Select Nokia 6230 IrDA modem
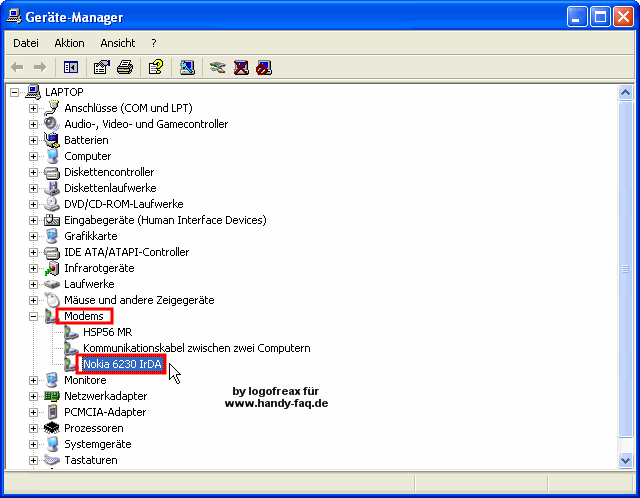Viewport: 640px width, 498px height. [122, 364]
